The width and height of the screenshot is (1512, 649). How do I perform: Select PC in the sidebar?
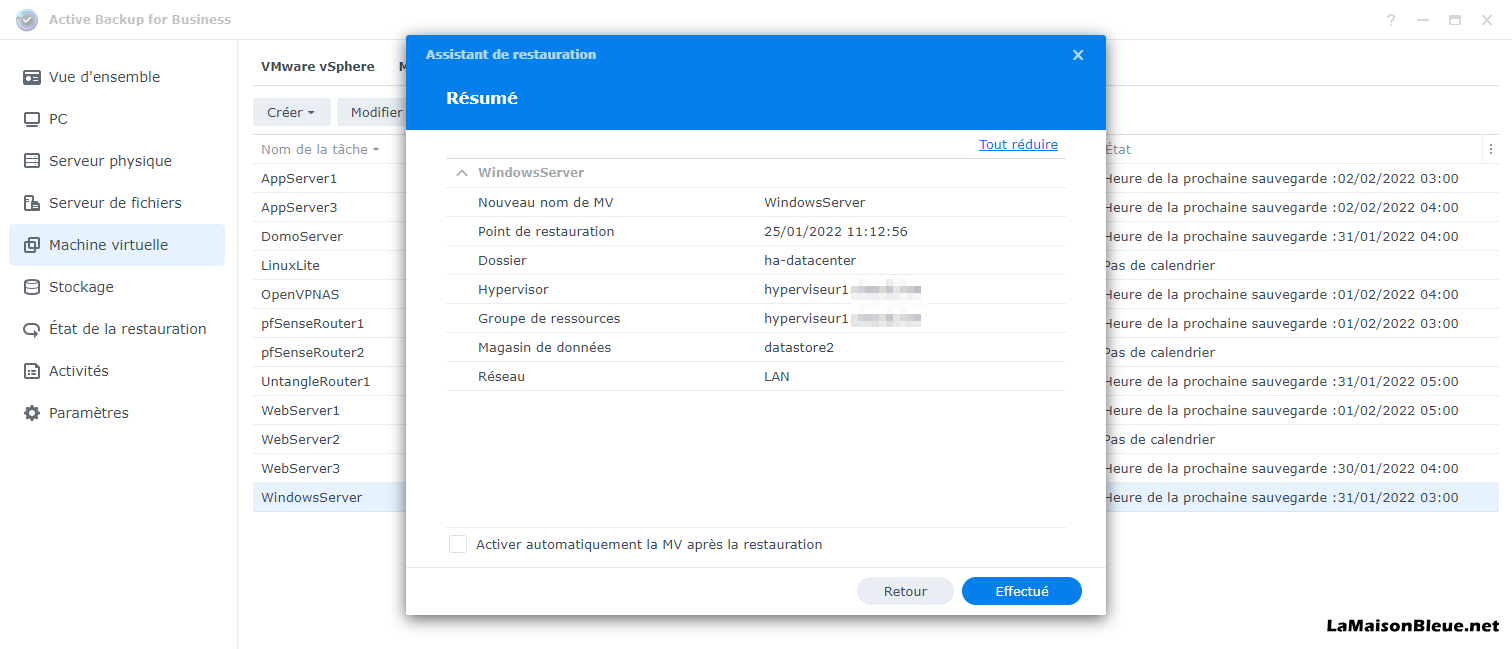point(117,119)
